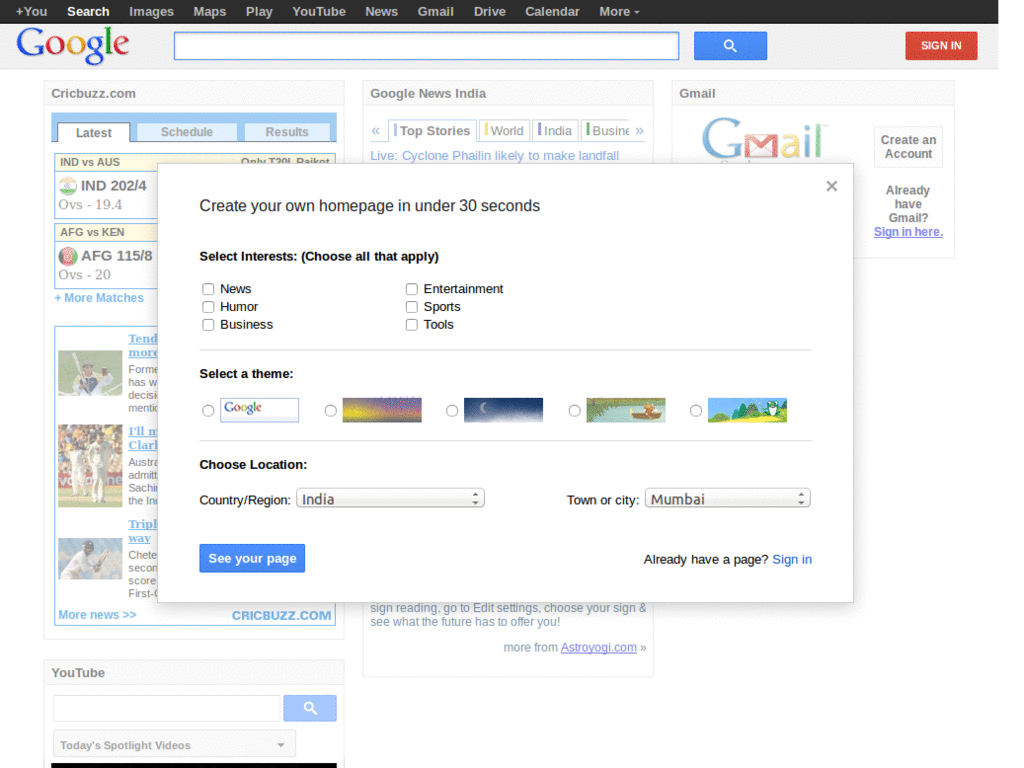The image size is (1024, 768).
Task: Click the Afghanistan flag icon beside AFG 115/8
Action: [x=68, y=256]
